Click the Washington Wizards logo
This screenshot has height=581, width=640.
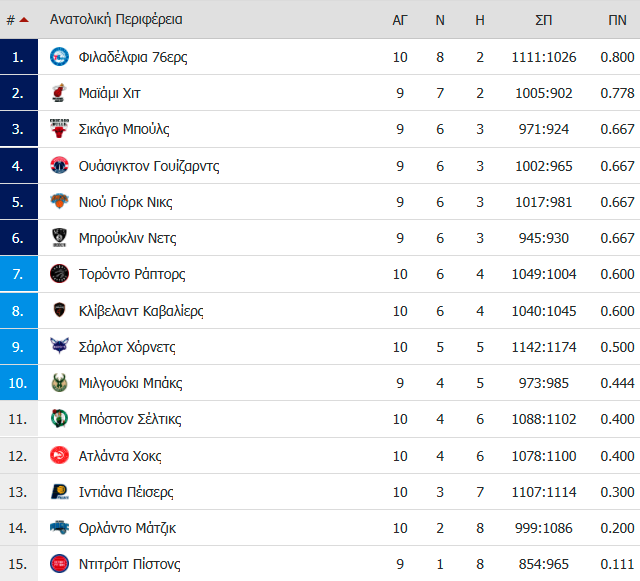[x=59, y=165]
